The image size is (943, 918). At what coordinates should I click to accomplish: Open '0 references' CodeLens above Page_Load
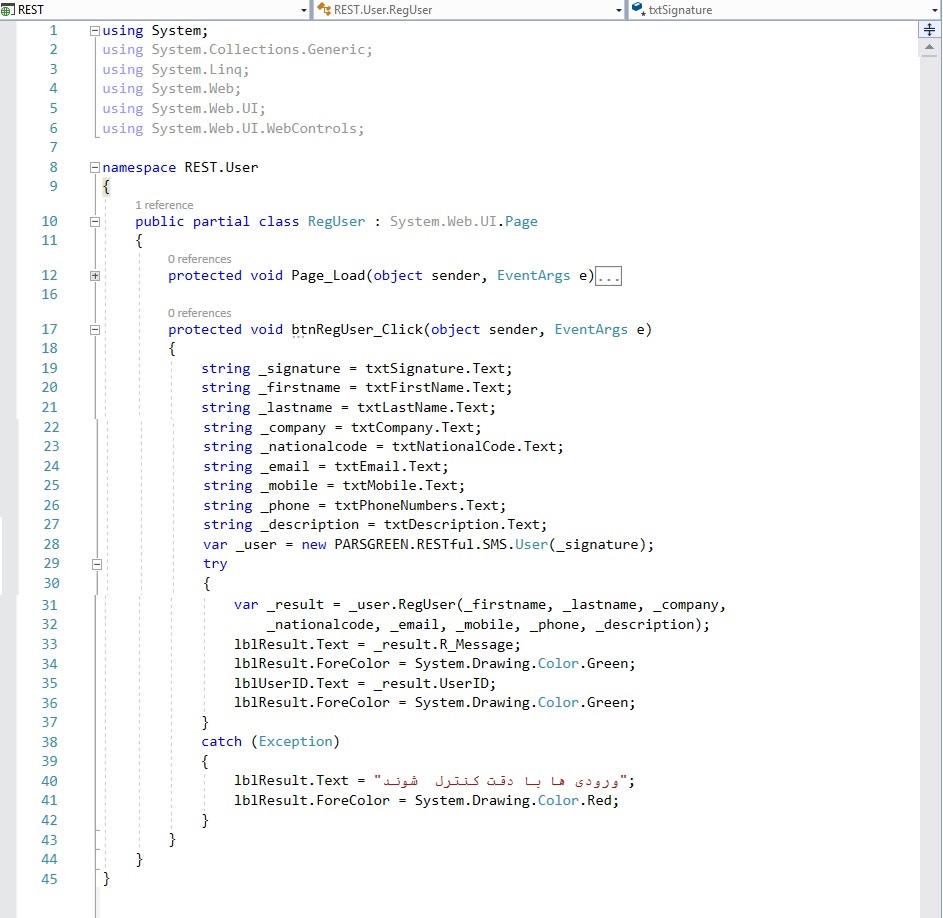[x=199, y=259]
